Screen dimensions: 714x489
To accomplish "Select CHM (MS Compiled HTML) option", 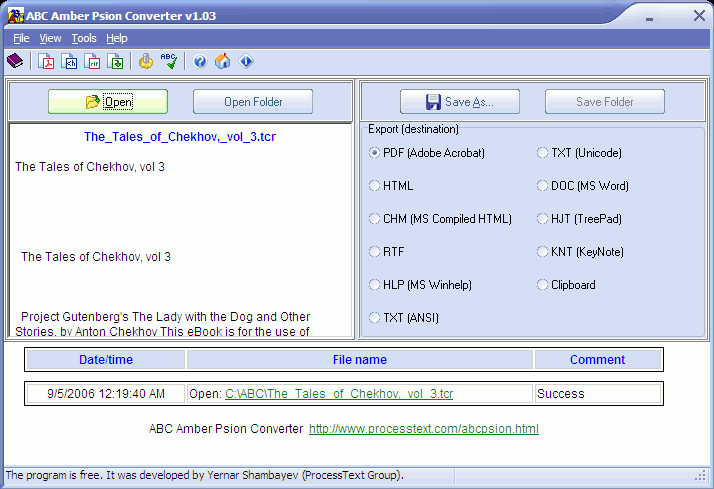I will pyautogui.click(x=440, y=219).
